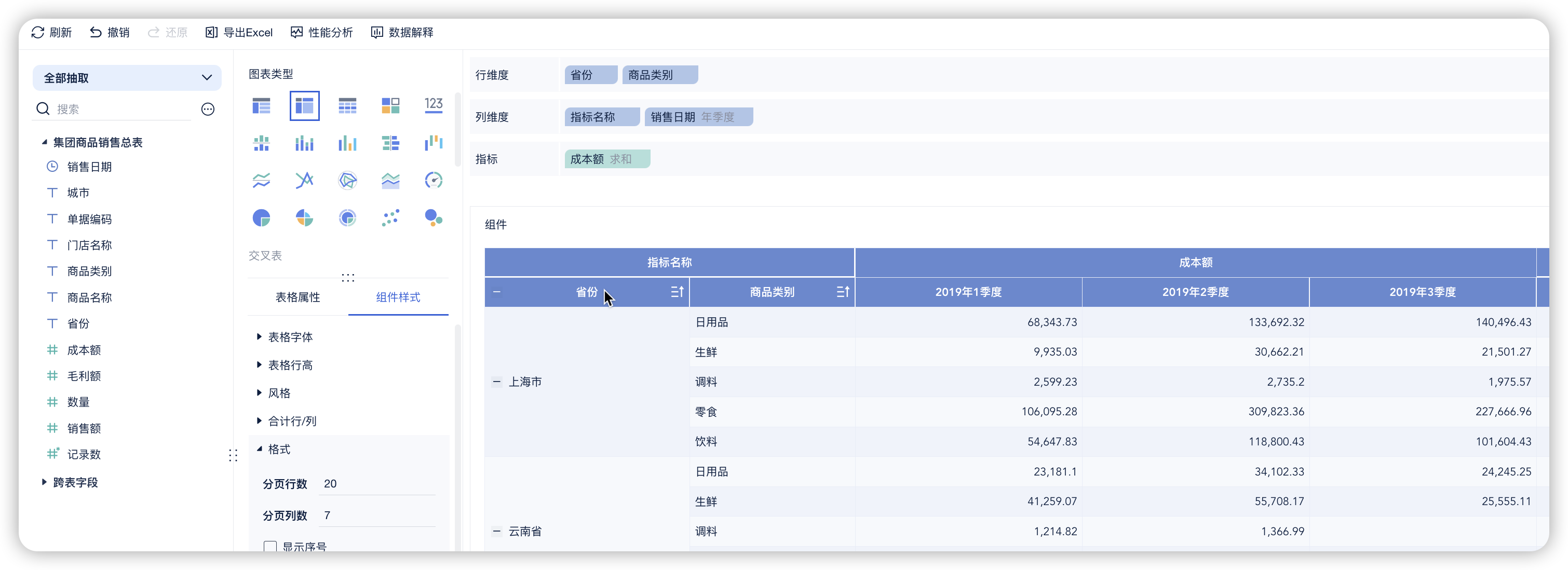Click the sort icon in 省份 column header

[678, 292]
